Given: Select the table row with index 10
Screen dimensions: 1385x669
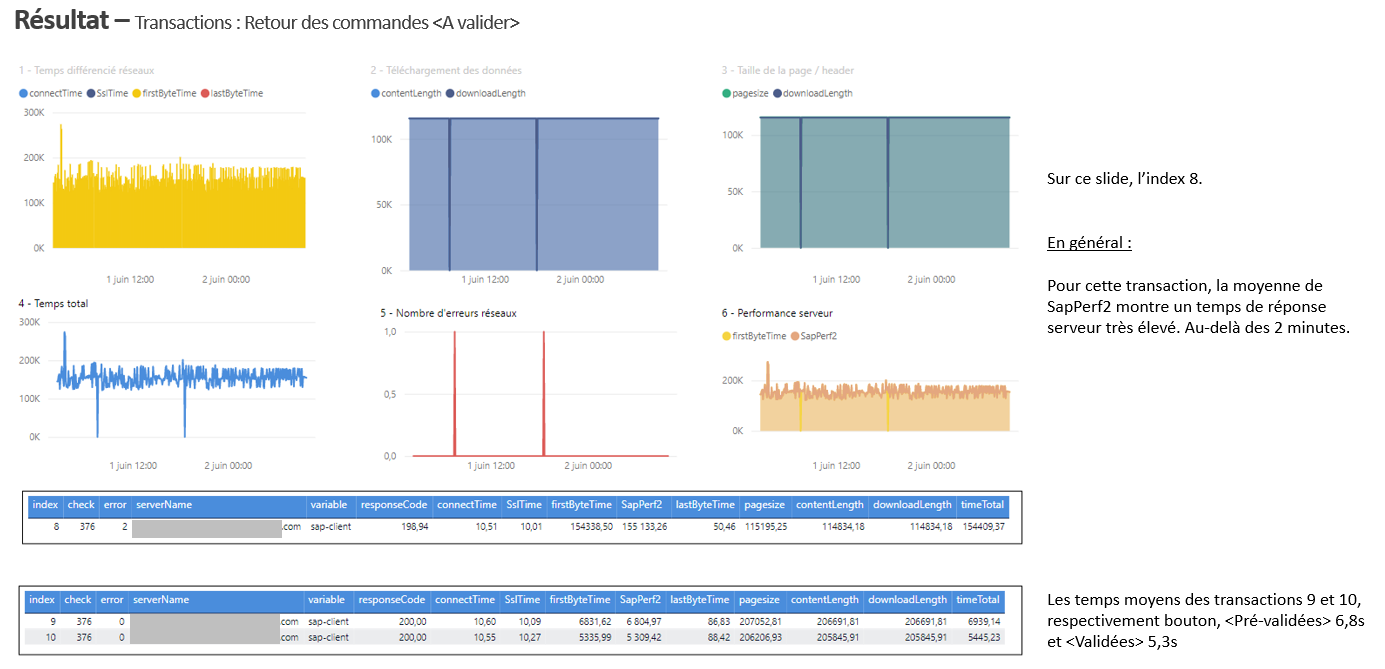Looking at the screenshot, I should [500, 636].
